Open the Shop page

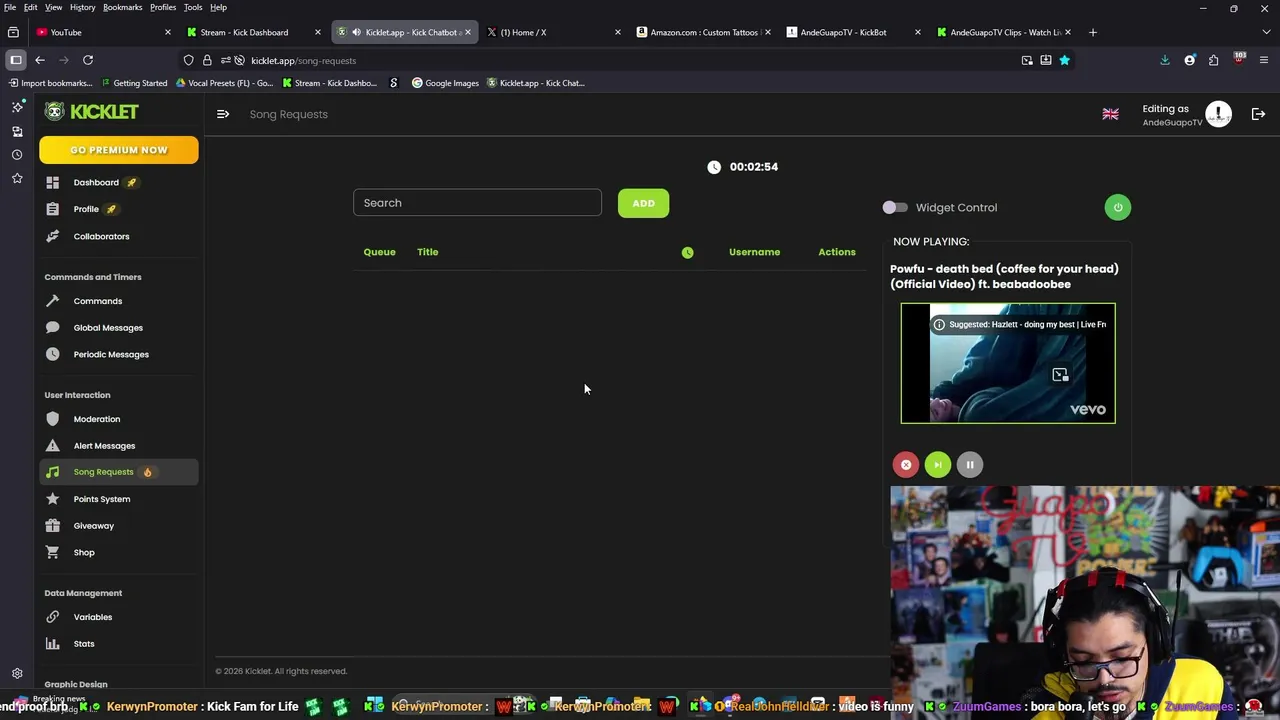[118, 552]
